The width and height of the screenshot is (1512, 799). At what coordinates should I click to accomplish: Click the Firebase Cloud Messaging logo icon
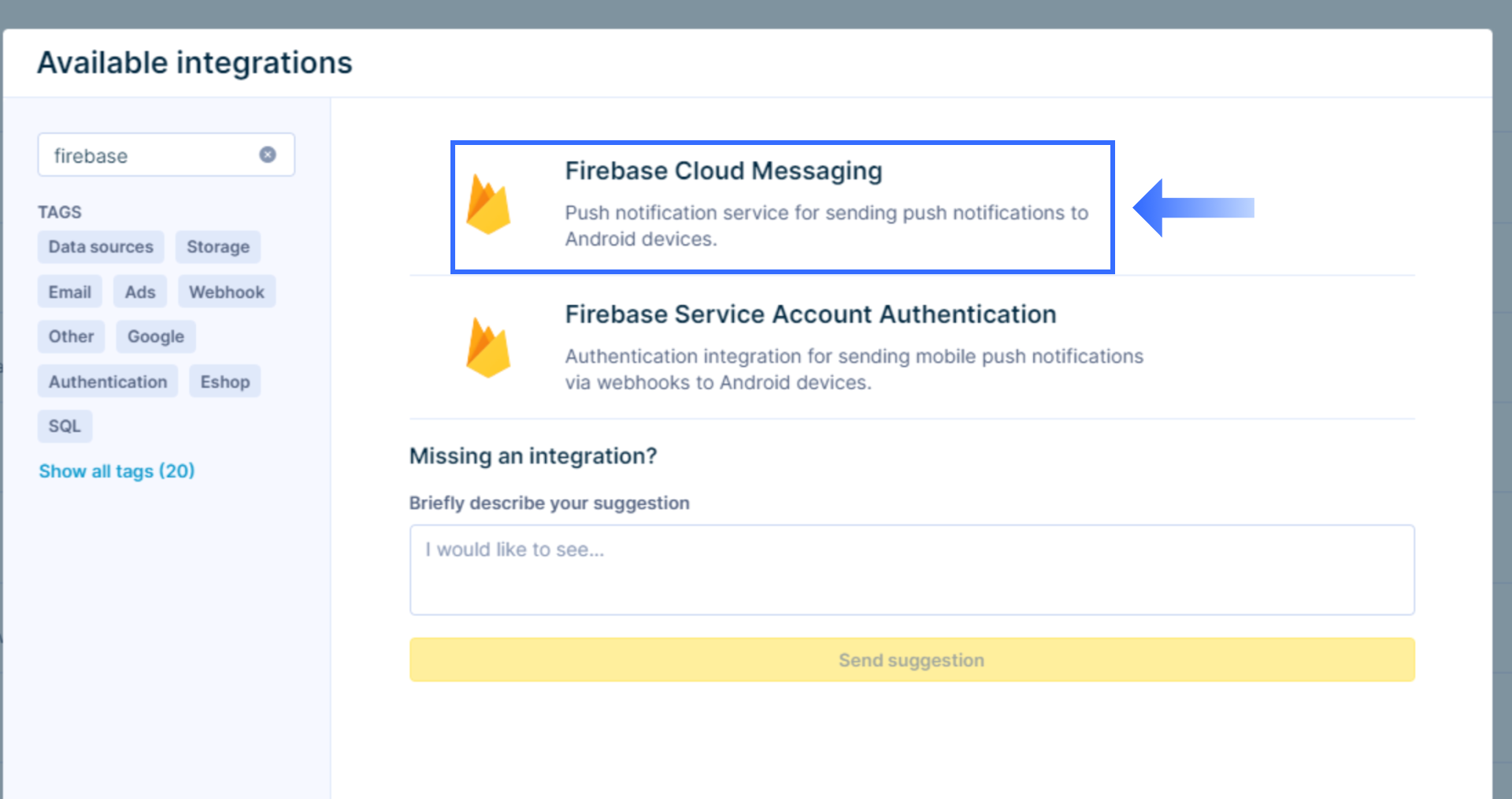[x=488, y=206]
